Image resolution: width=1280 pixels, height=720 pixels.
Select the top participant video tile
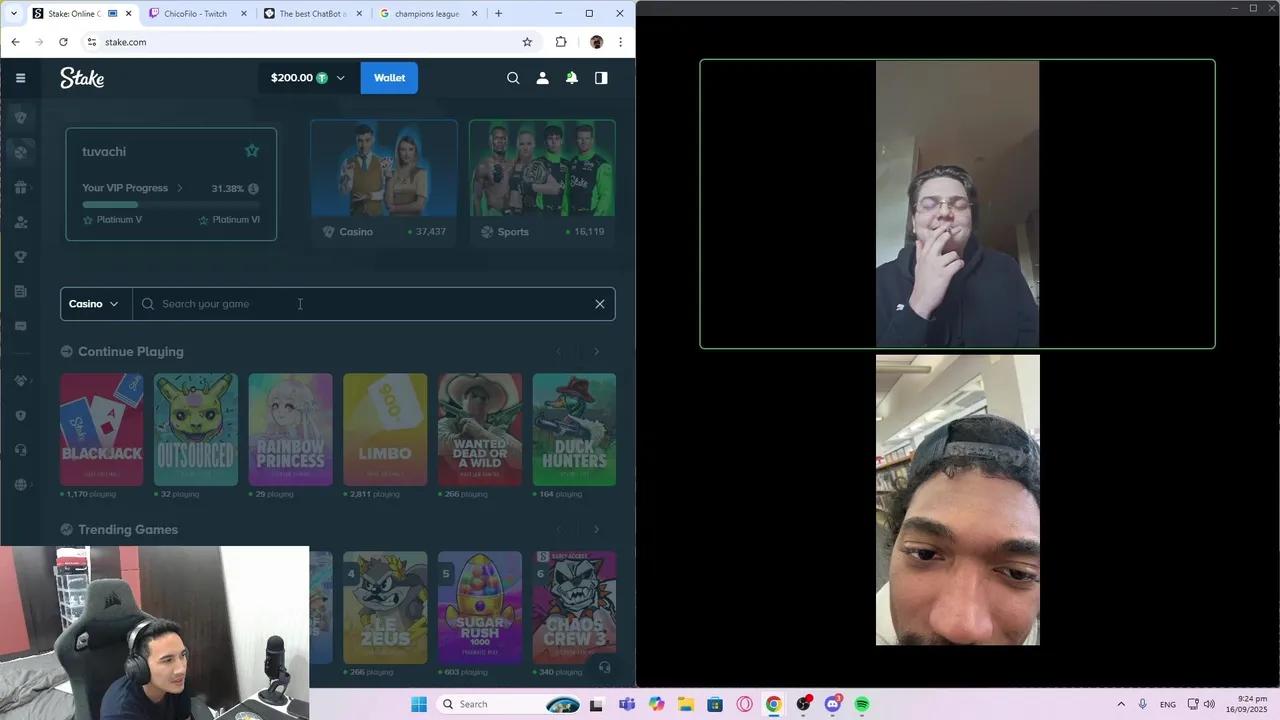click(957, 204)
